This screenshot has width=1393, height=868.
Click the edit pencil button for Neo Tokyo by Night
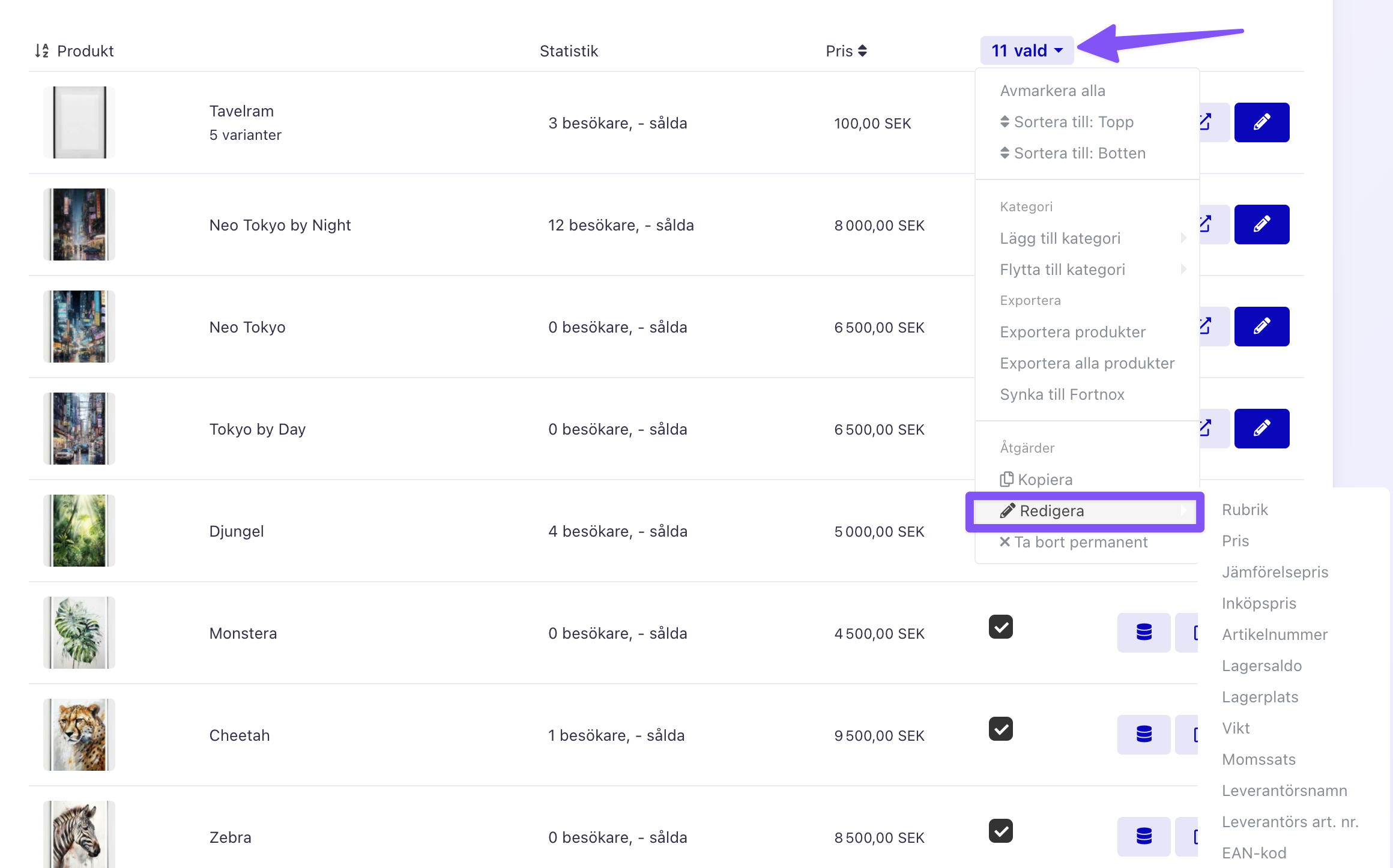pos(1262,225)
